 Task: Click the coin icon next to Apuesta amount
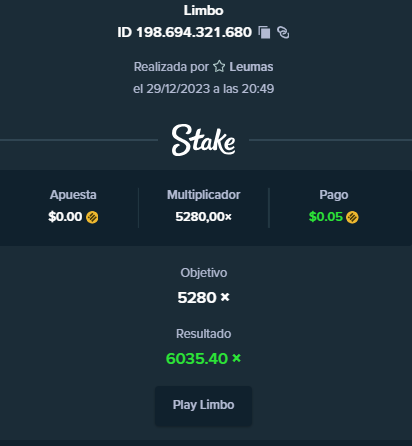[x=92, y=217]
